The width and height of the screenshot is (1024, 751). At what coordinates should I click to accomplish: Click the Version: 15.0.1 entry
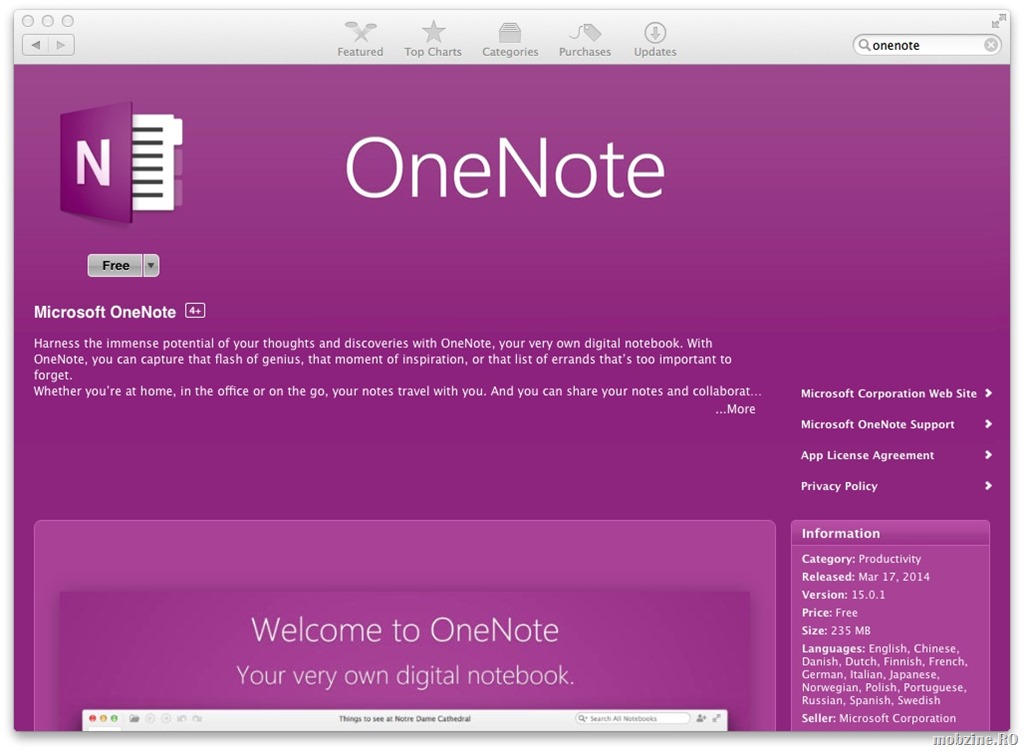point(843,595)
